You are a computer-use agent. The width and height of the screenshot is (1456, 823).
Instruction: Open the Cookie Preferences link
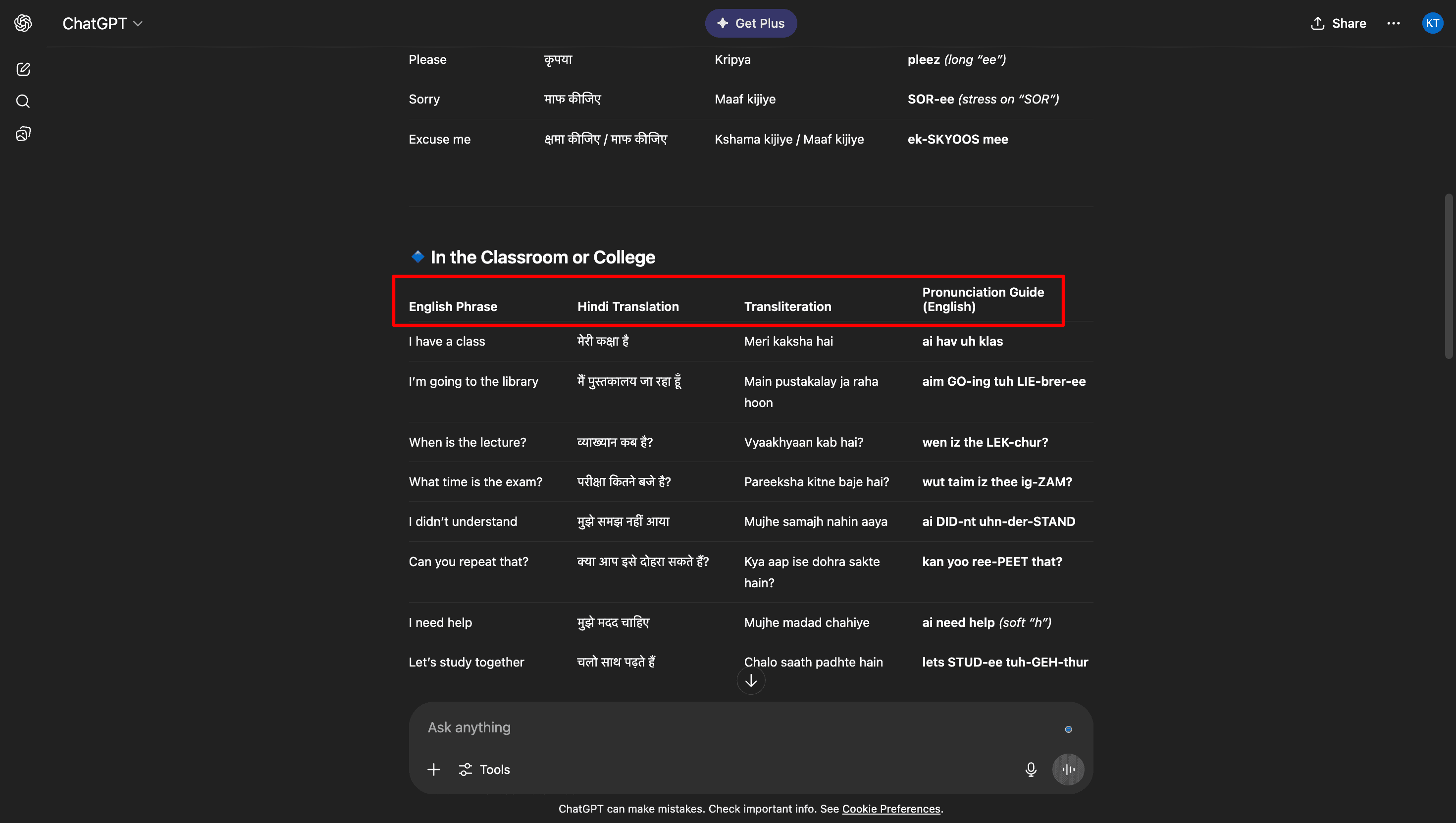pyautogui.click(x=891, y=809)
